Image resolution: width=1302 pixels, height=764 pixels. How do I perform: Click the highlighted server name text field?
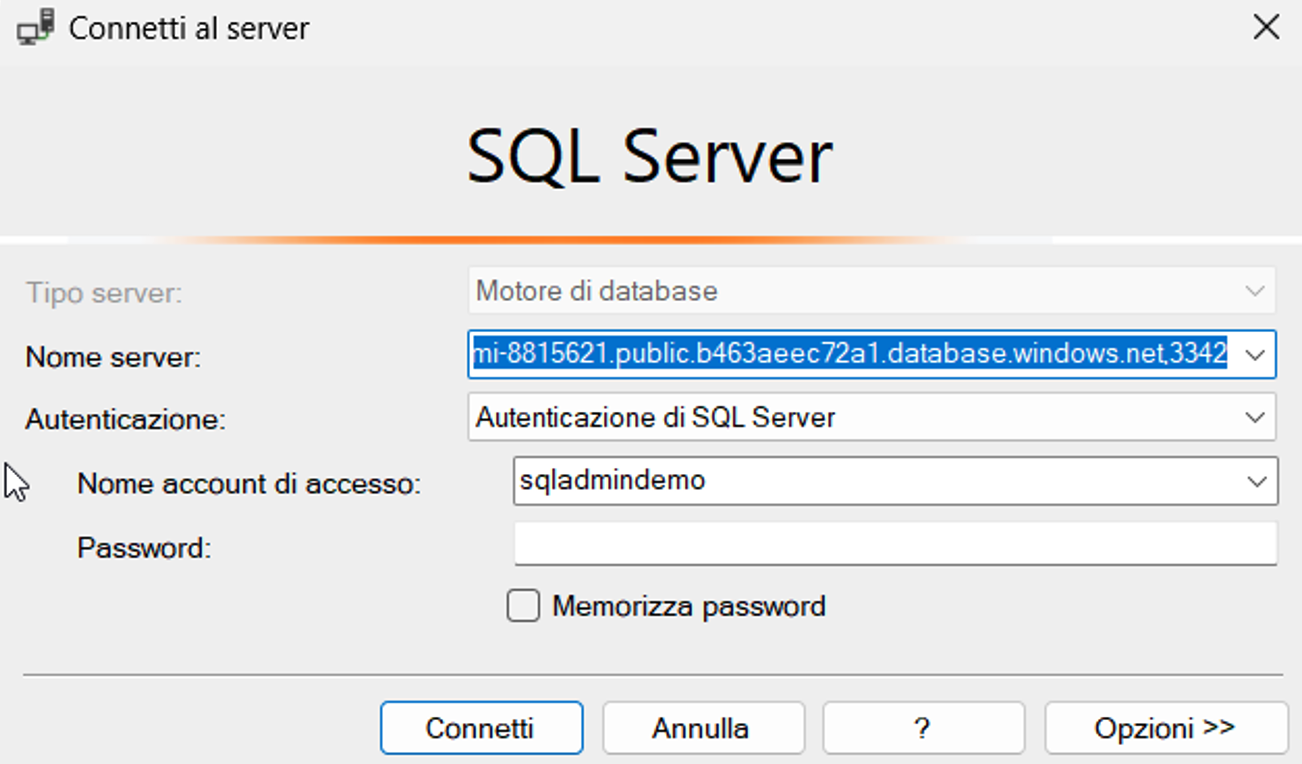click(850, 354)
